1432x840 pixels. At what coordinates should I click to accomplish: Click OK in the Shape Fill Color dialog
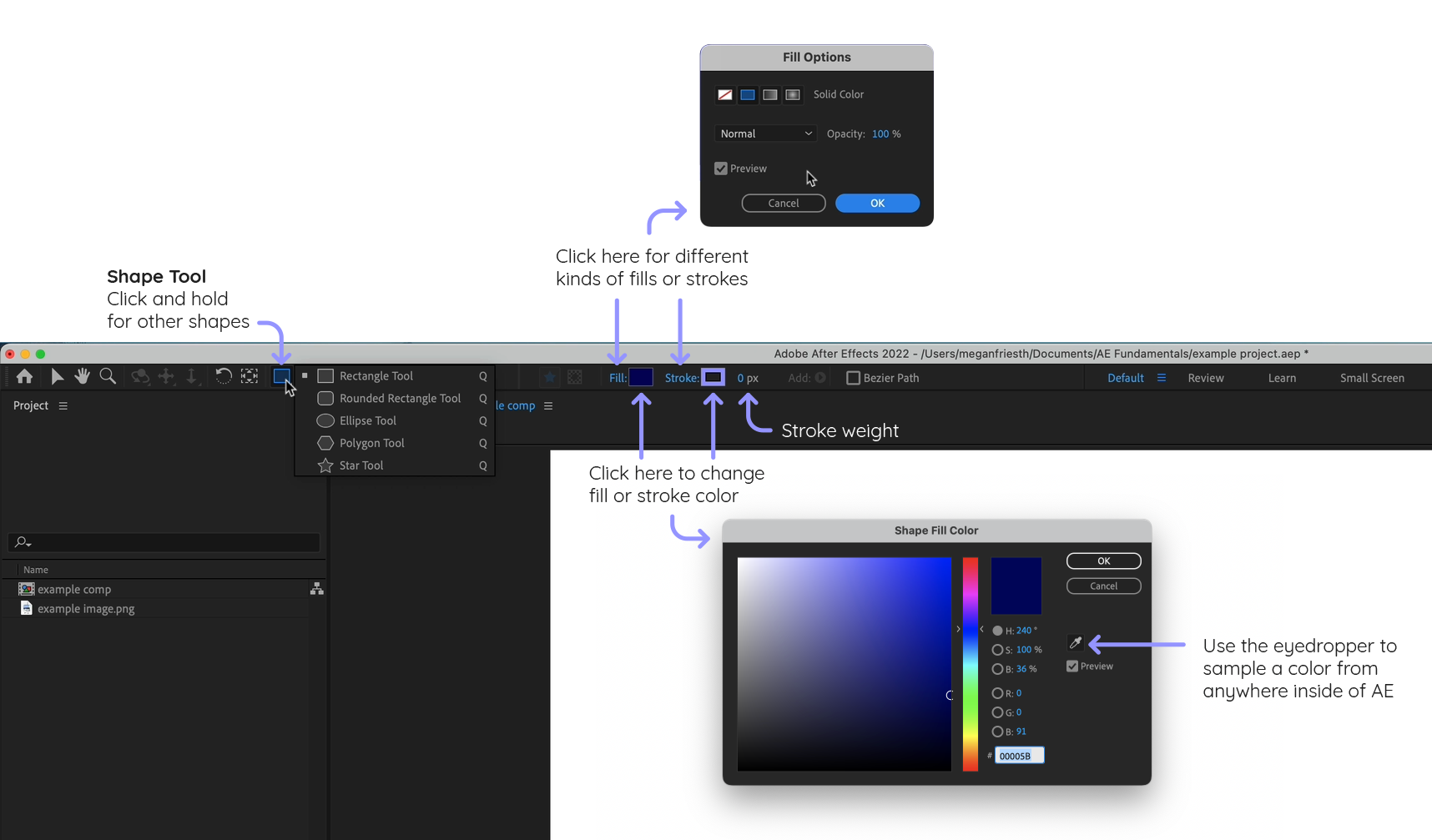tap(1103, 561)
